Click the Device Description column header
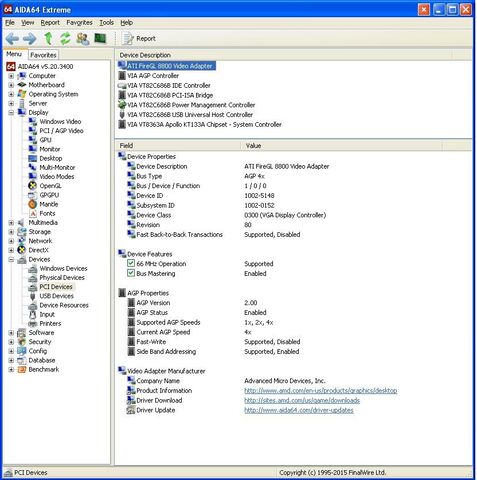 tap(283, 55)
